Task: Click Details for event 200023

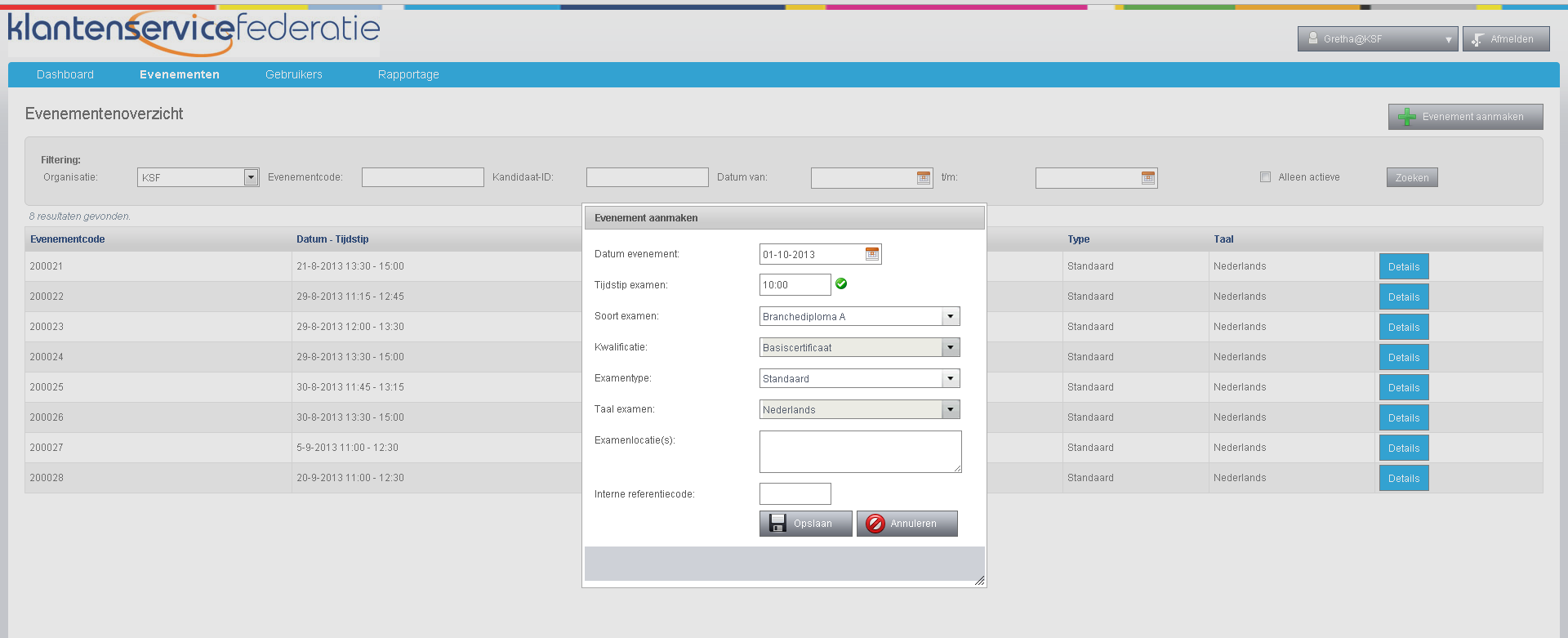Action: [1404, 327]
